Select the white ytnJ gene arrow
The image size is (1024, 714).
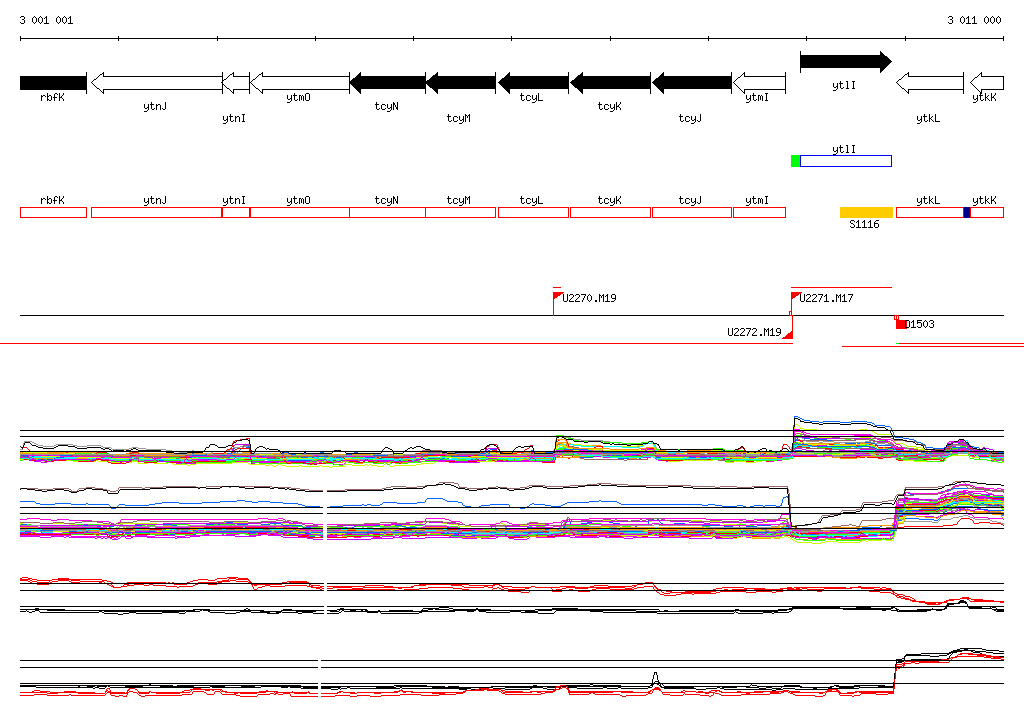click(x=156, y=82)
